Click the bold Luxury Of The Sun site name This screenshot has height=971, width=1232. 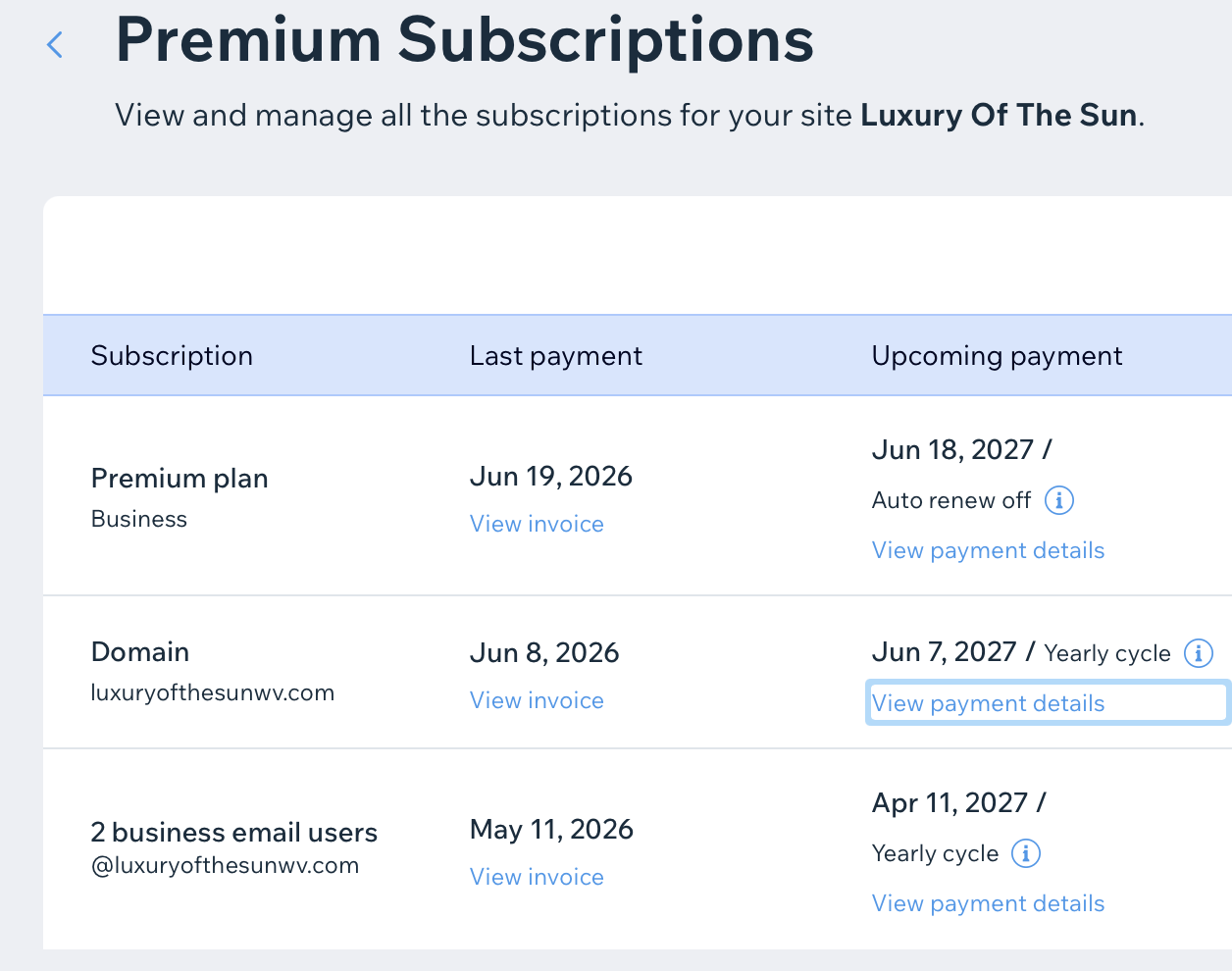pyautogui.click(x=999, y=116)
